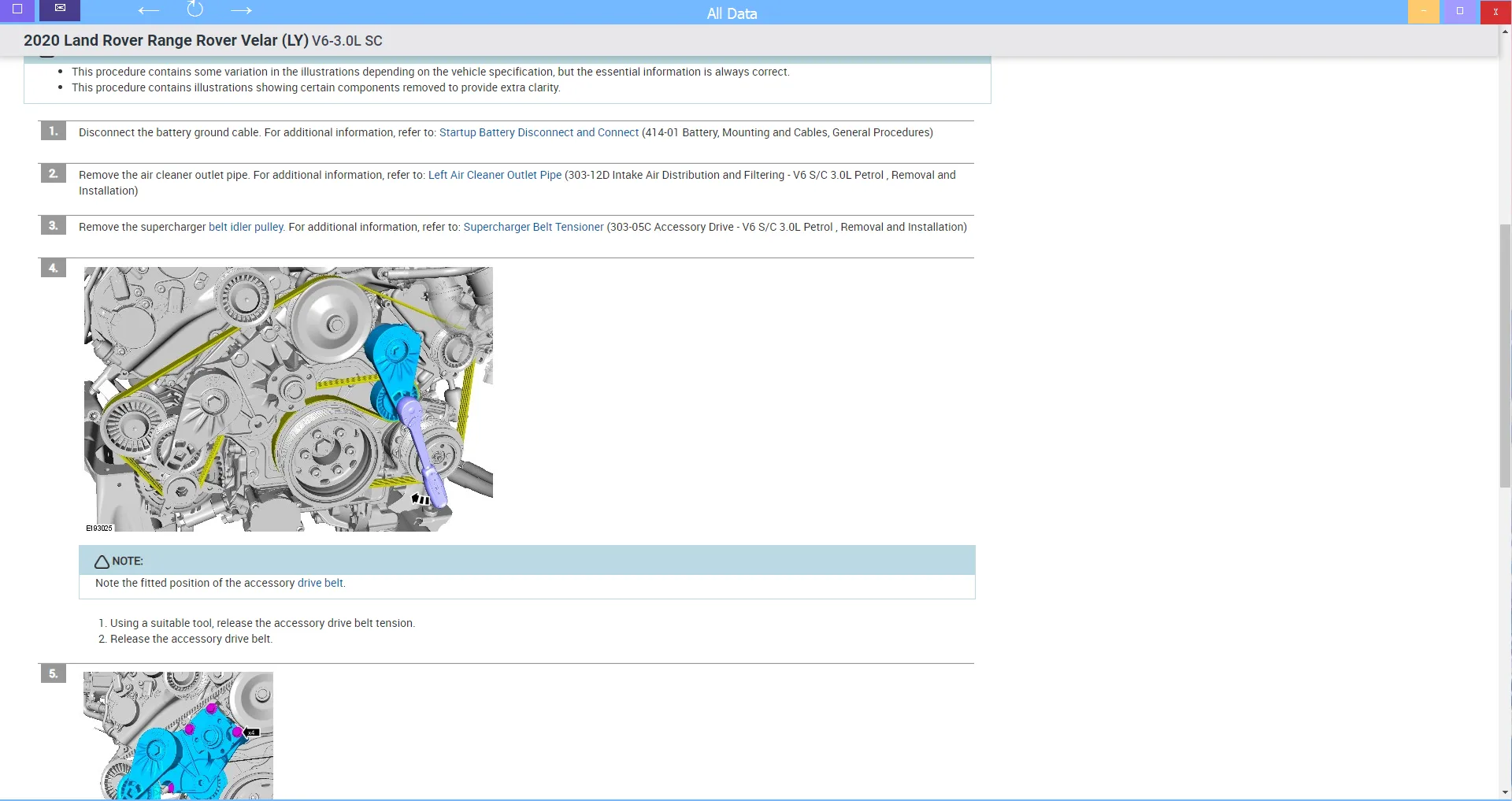Reload the page with the refresh icon

coord(195,9)
